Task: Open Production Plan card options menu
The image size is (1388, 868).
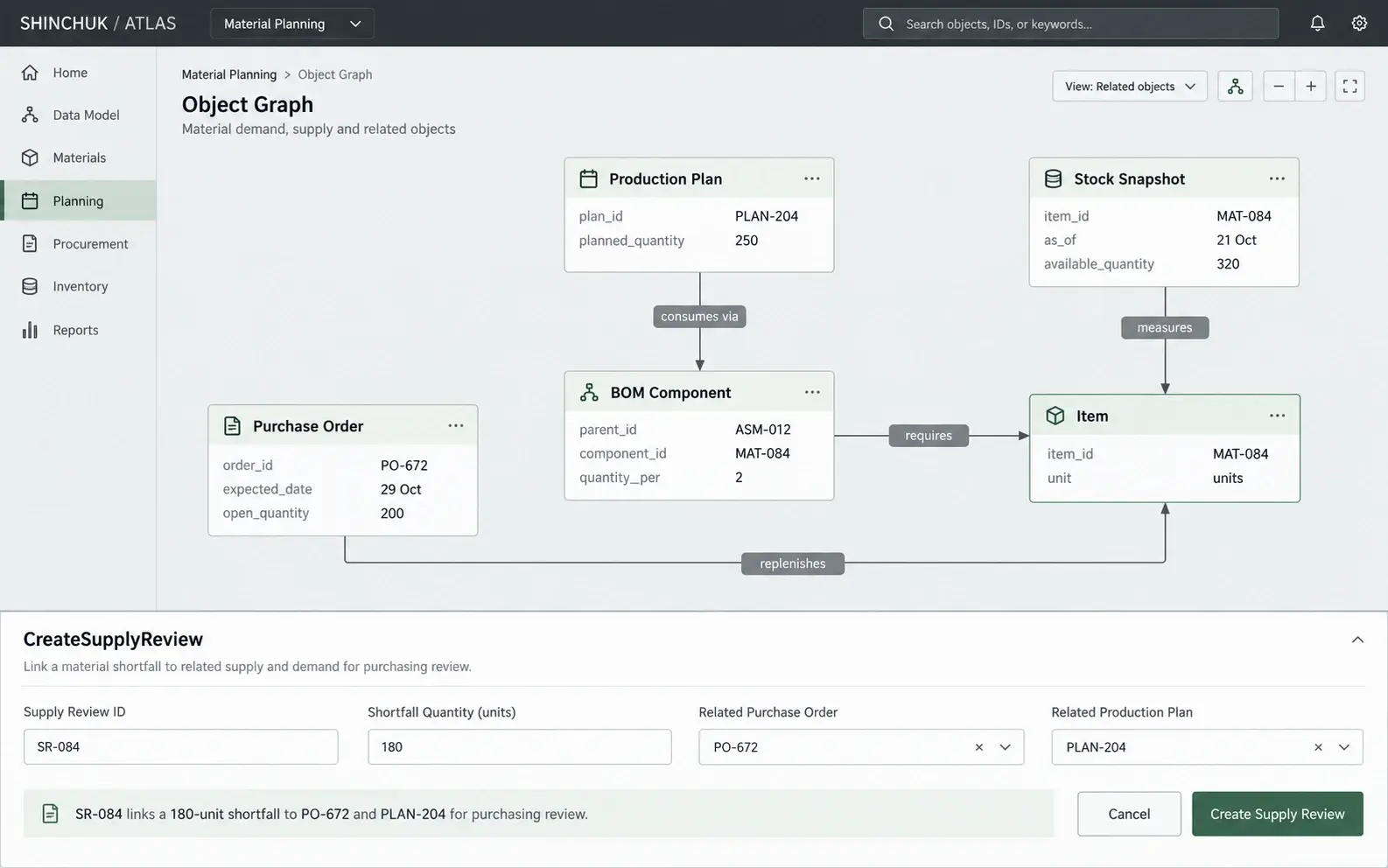Action: pos(812,178)
